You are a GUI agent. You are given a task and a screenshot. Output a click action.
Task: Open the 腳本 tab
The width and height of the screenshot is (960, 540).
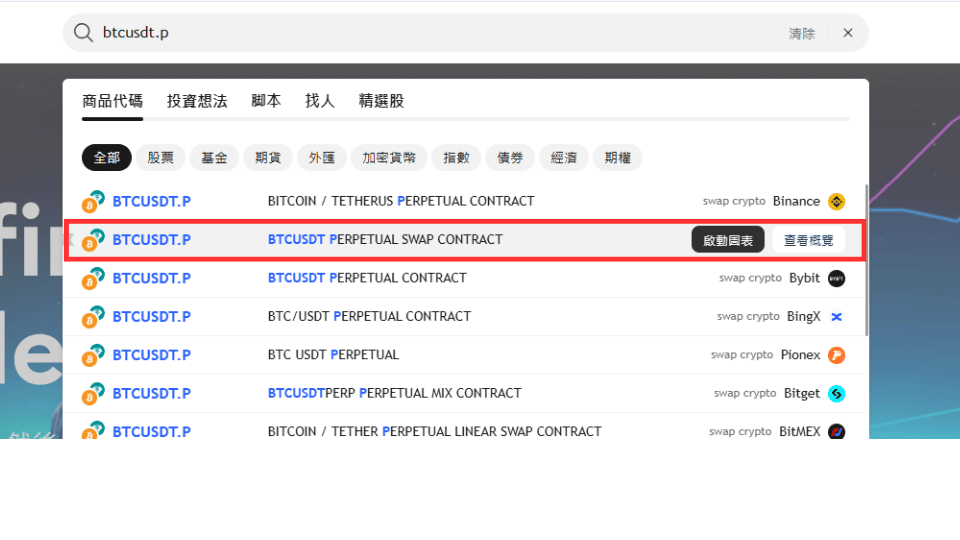266,101
